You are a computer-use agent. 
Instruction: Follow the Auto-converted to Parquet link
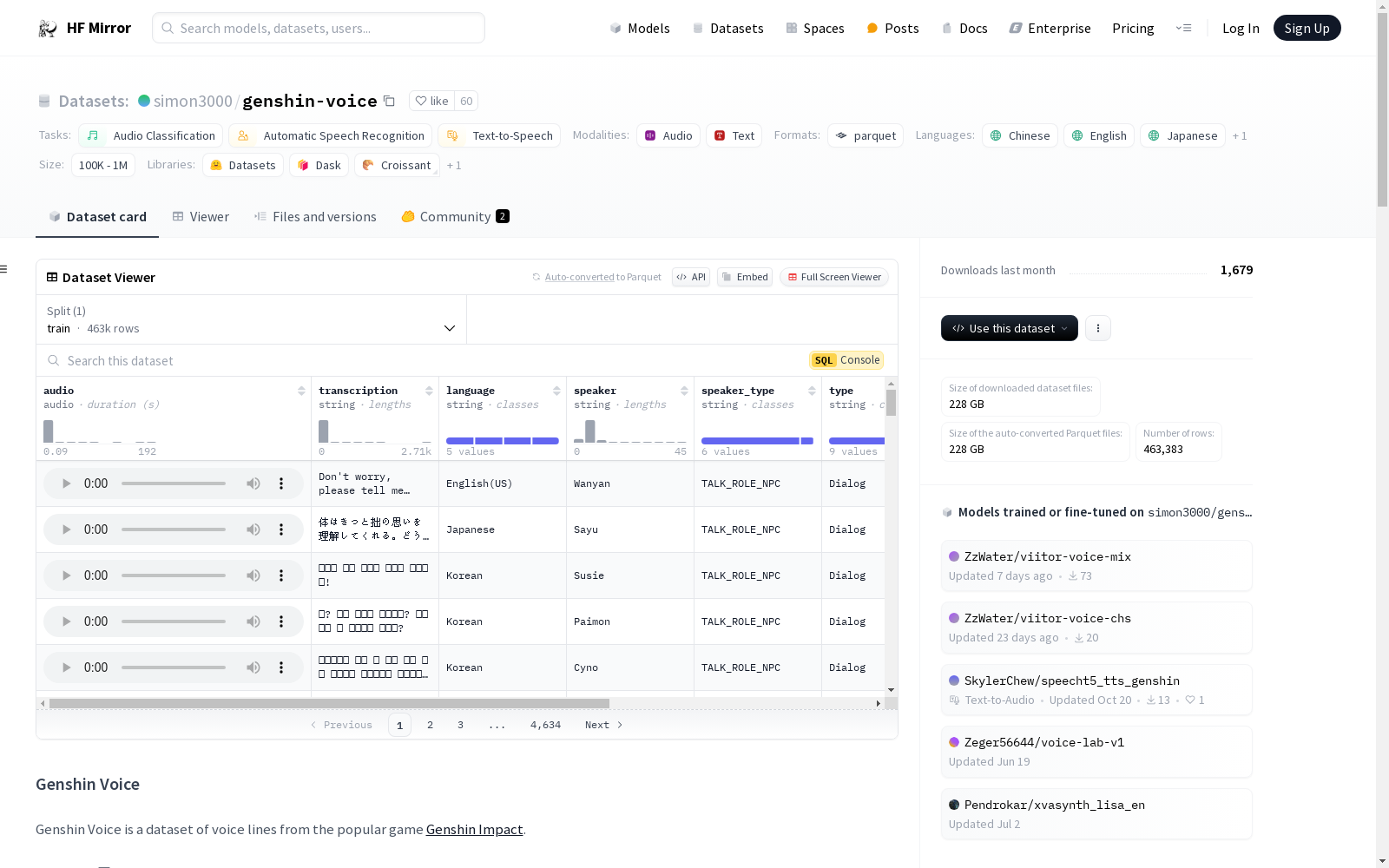coord(579,277)
